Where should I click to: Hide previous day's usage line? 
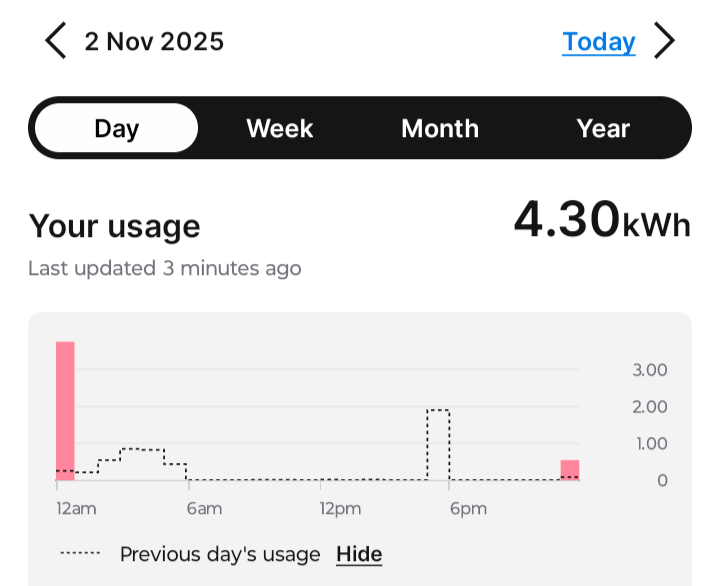(359, 554)
